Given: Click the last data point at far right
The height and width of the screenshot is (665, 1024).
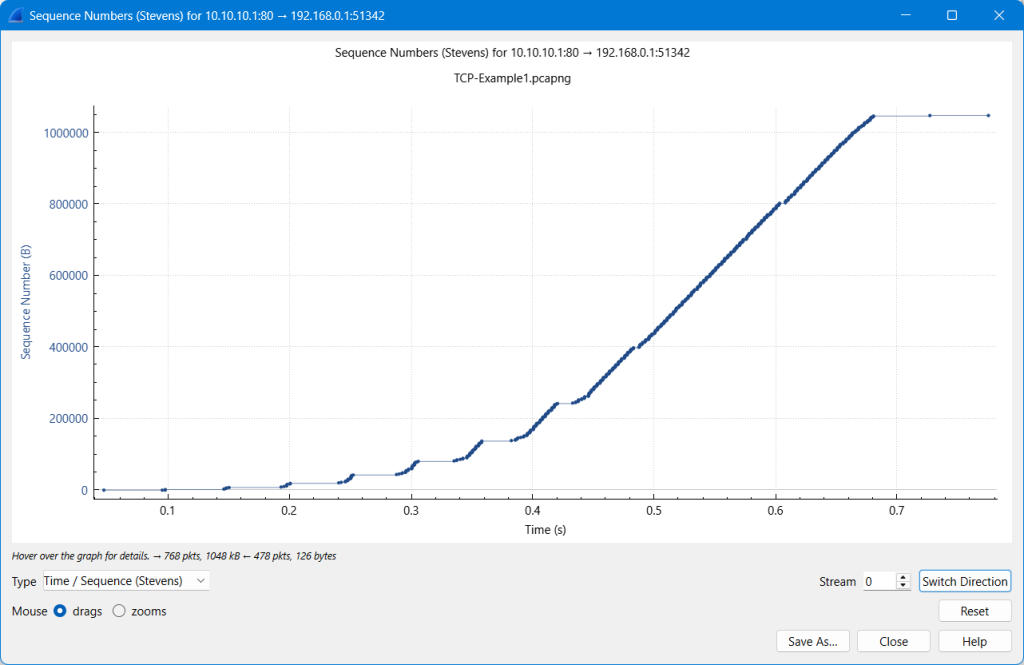Looking at the screenshot, I should pos(988,116).
